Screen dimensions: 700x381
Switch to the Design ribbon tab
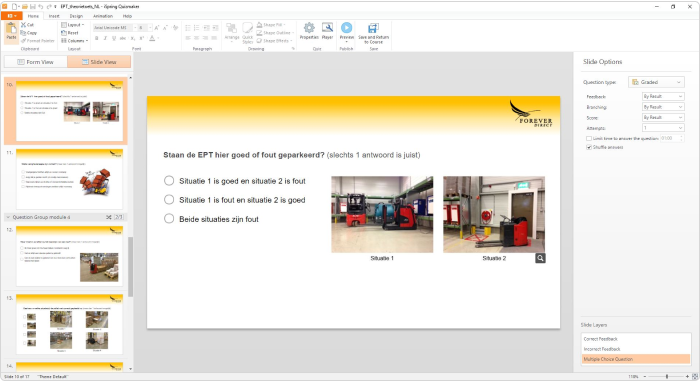coord(76,16)
